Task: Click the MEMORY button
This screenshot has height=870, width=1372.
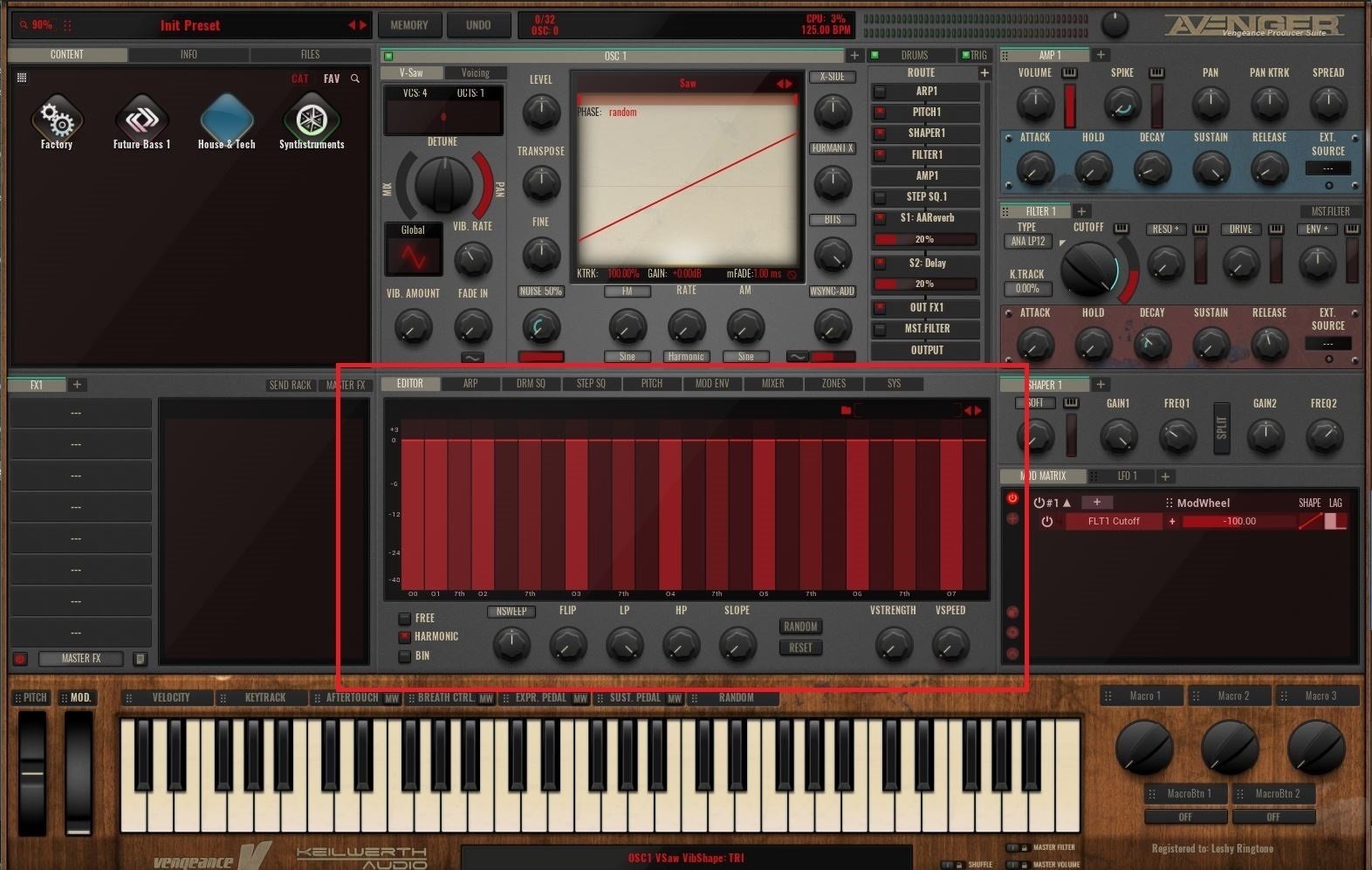Action: point(409,25)
